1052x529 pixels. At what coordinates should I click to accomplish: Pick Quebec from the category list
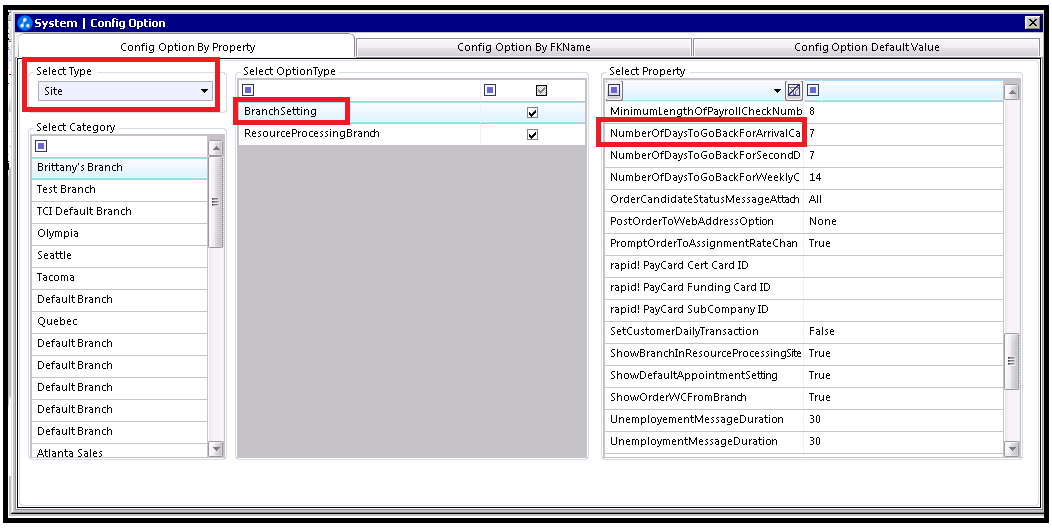point(119,322)
